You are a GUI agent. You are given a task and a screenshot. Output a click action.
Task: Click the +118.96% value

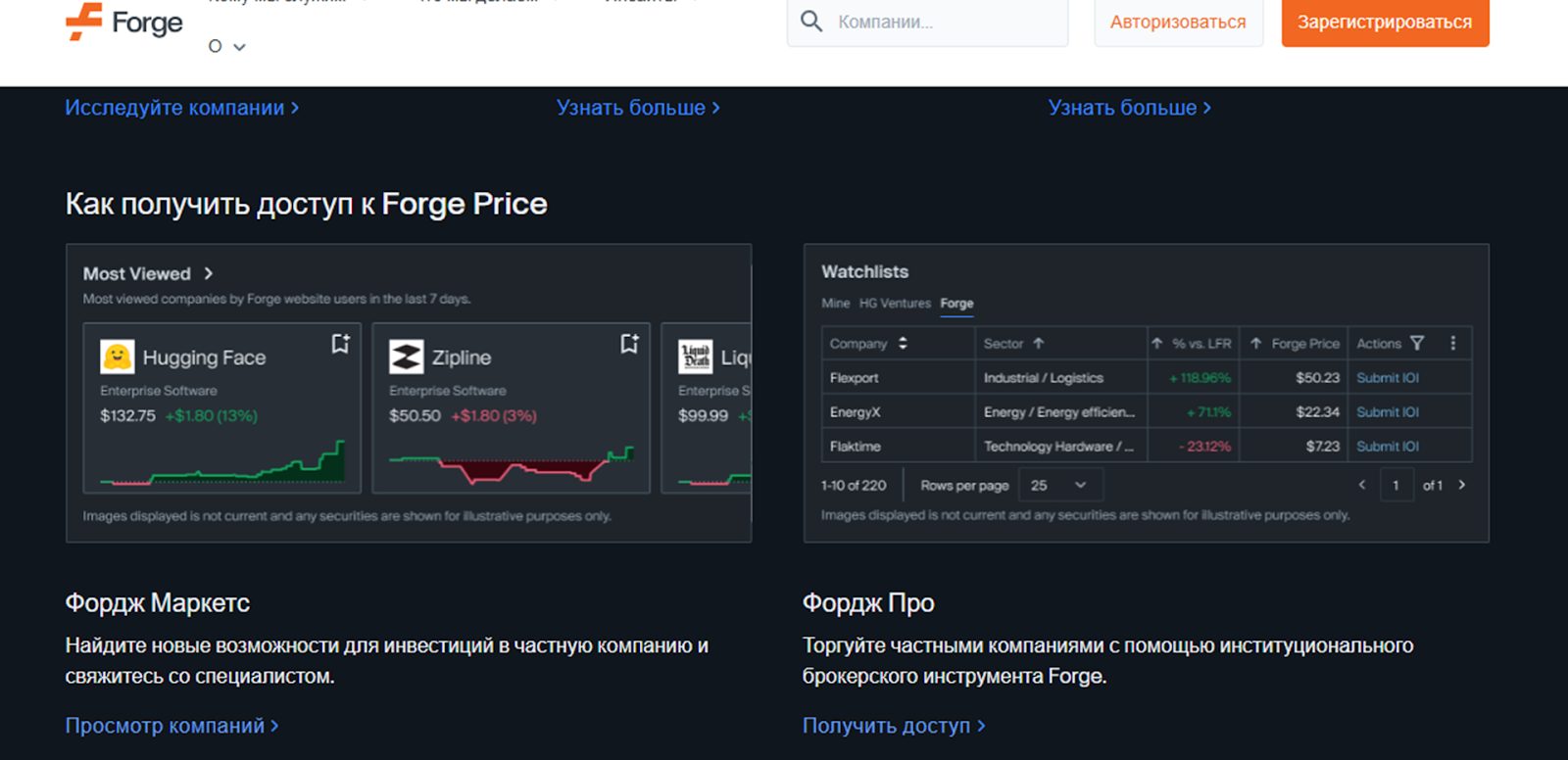[1200, 378]
